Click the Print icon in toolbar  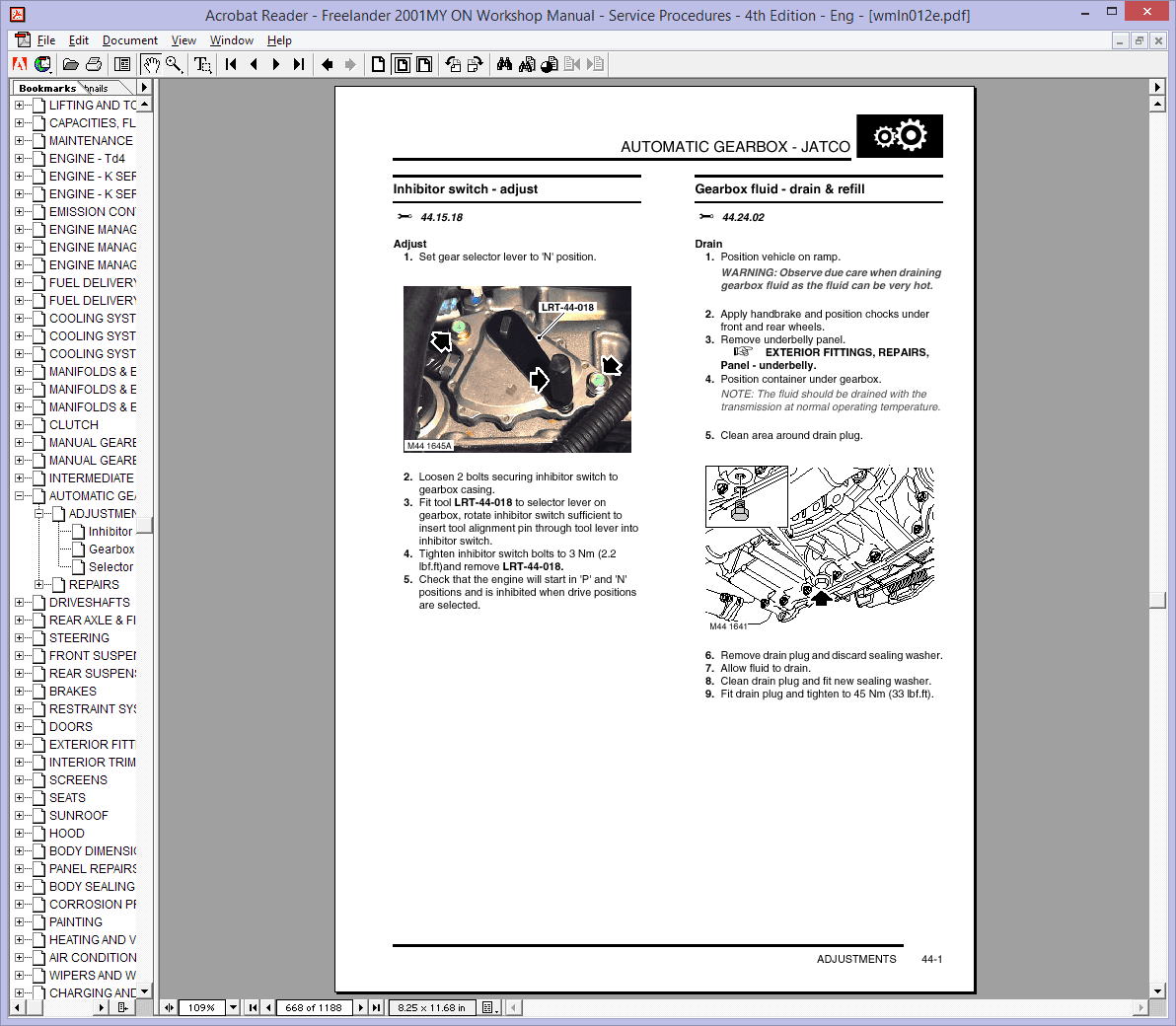point(94,64)
